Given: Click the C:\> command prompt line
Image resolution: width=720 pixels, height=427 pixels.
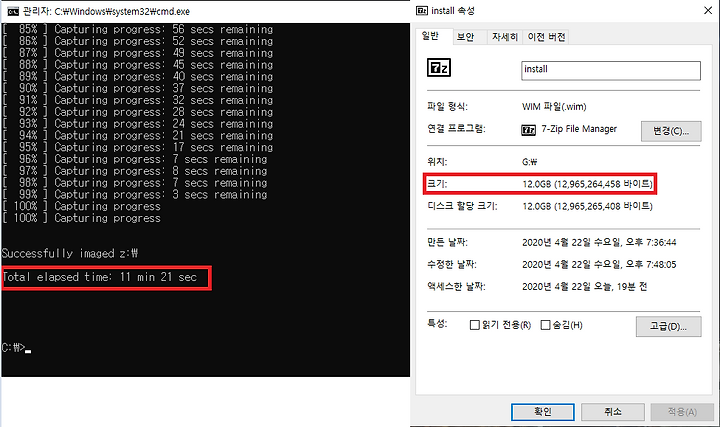Looking at the screenshot, I should [16, 348].
